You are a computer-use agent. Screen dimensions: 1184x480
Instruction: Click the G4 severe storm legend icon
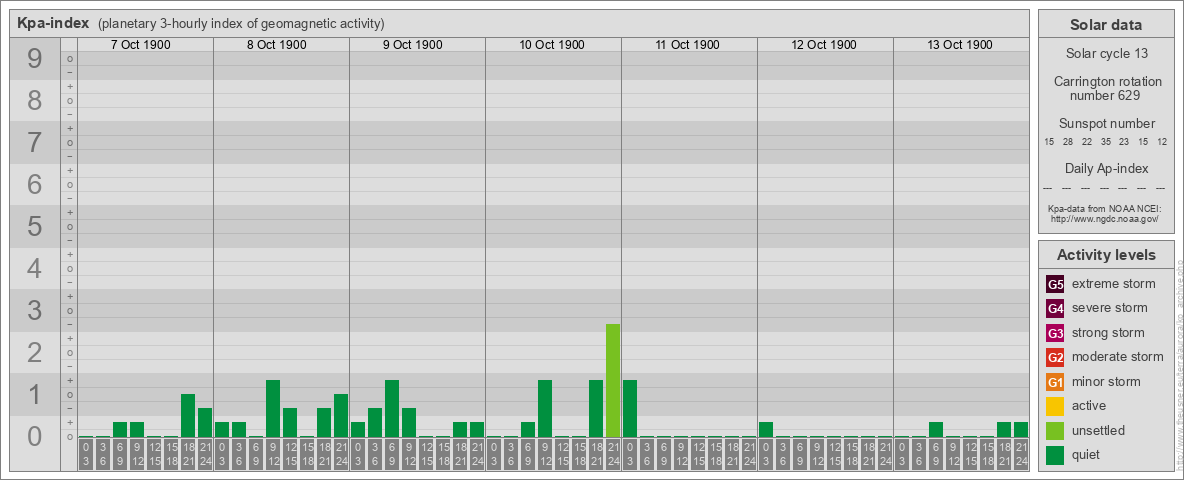tap(1055, 308)
